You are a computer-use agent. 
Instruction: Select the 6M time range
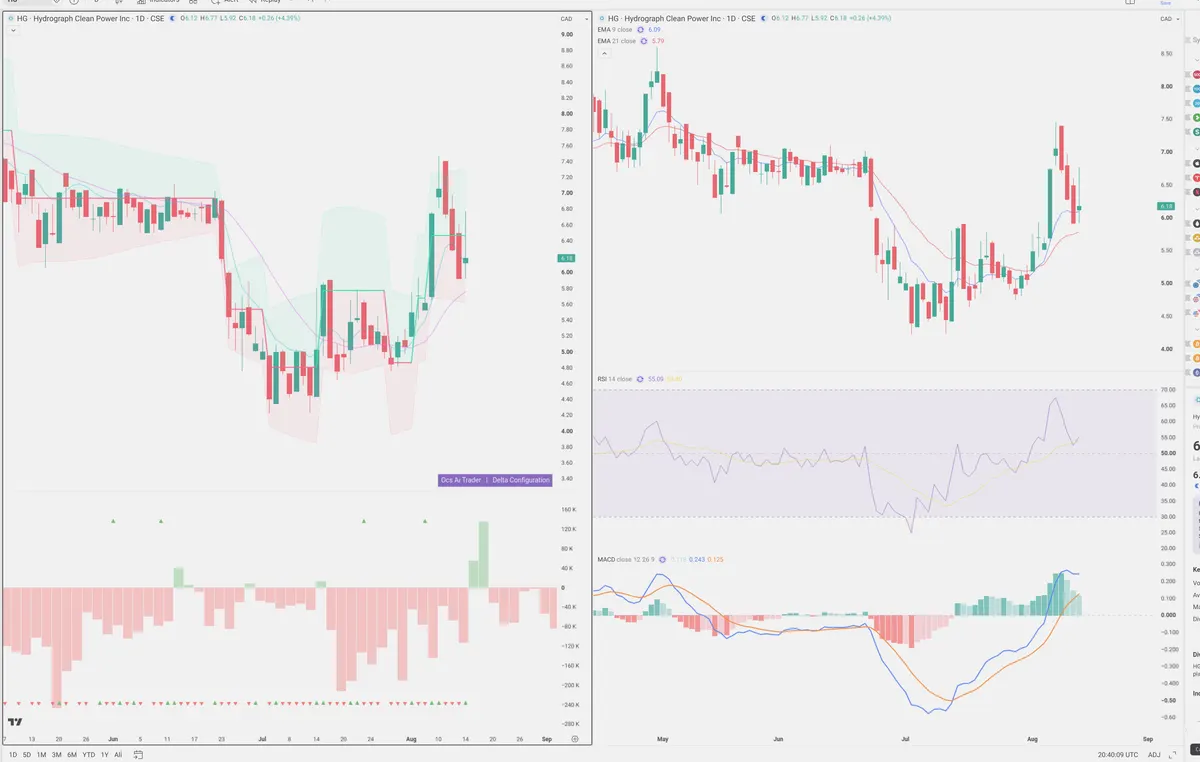click(x=72, y=754)
